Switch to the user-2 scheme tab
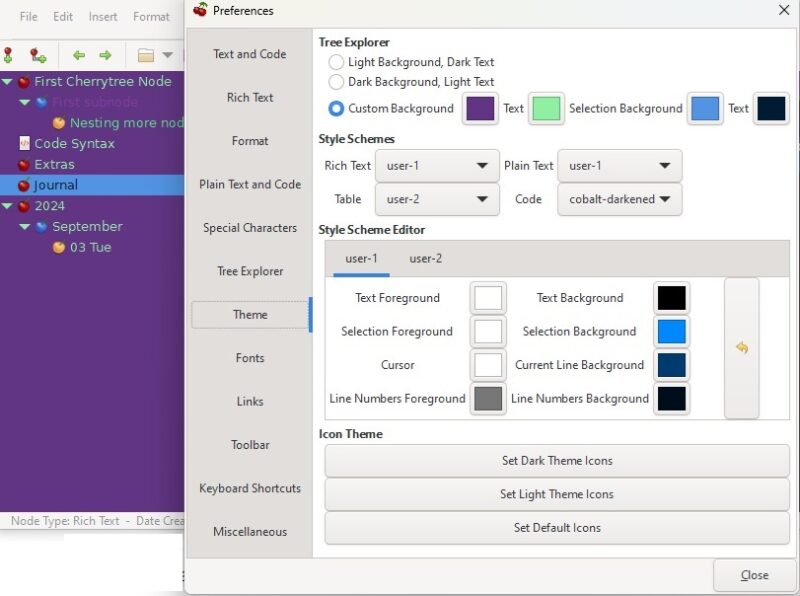The image size is (800, 596). [424, 258]
